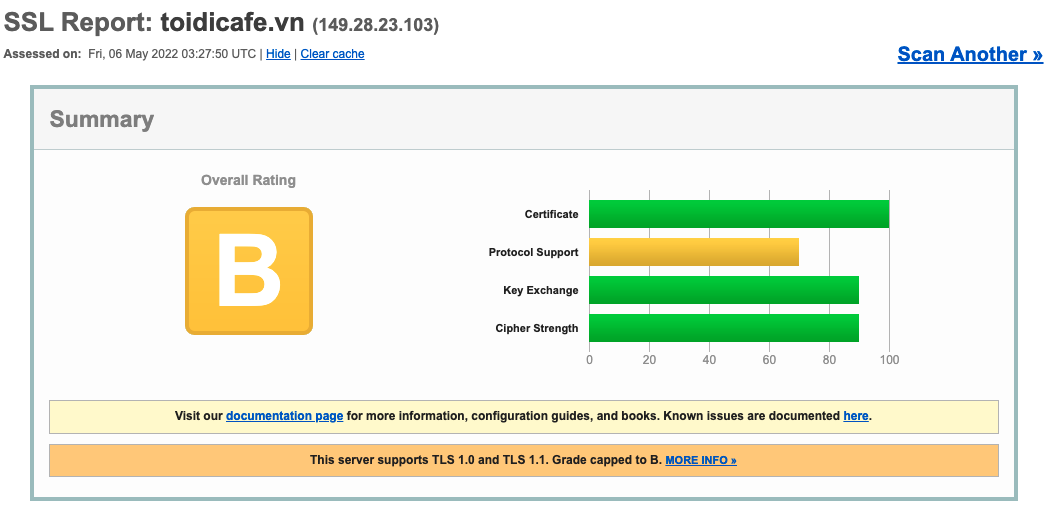This screenshot has height=521, width=1064.
Task: Click the assessed date Fri, 06 May 2022
Action: click(x=133, y=54)
